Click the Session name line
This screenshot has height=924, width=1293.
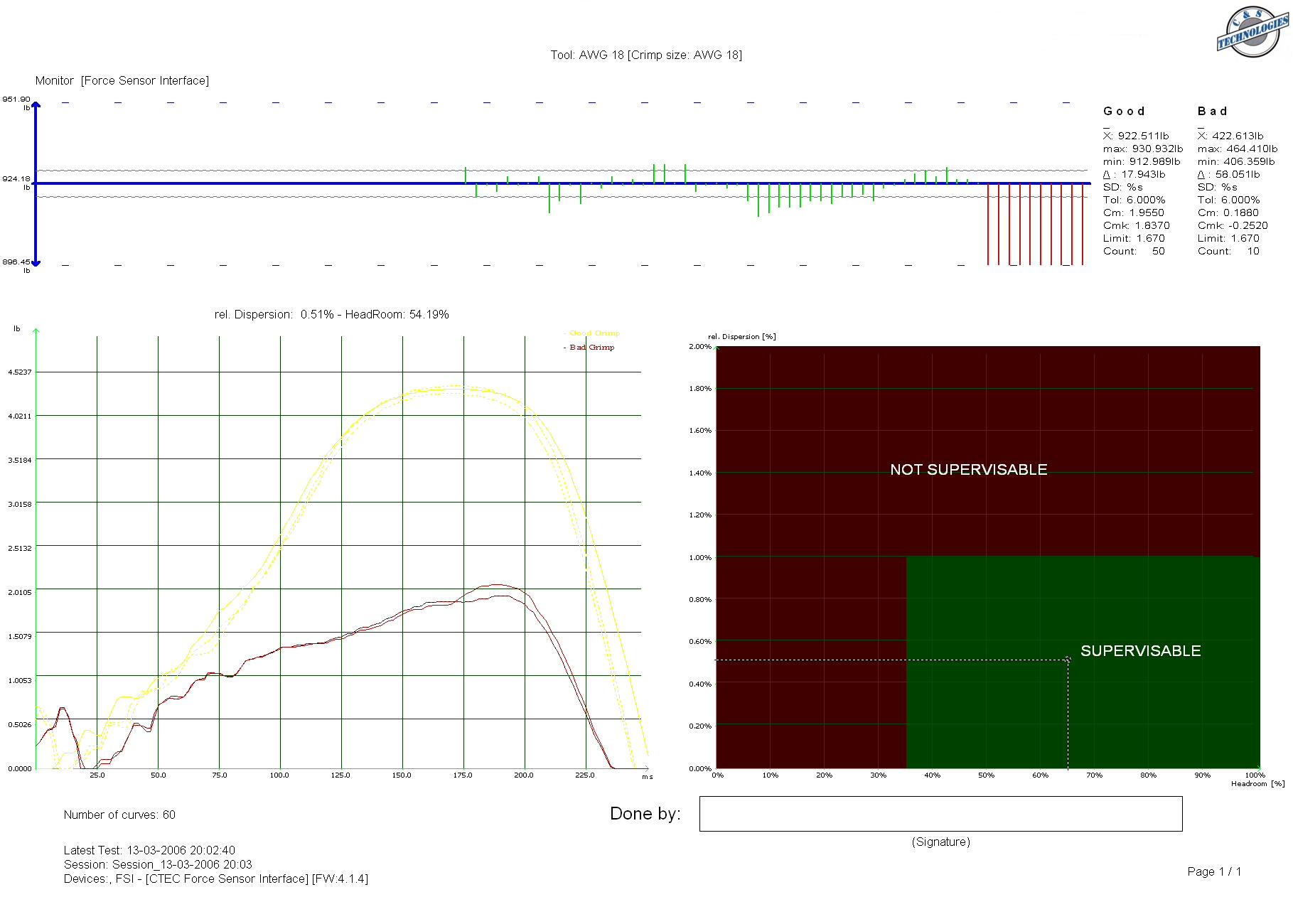pos(158,865)
